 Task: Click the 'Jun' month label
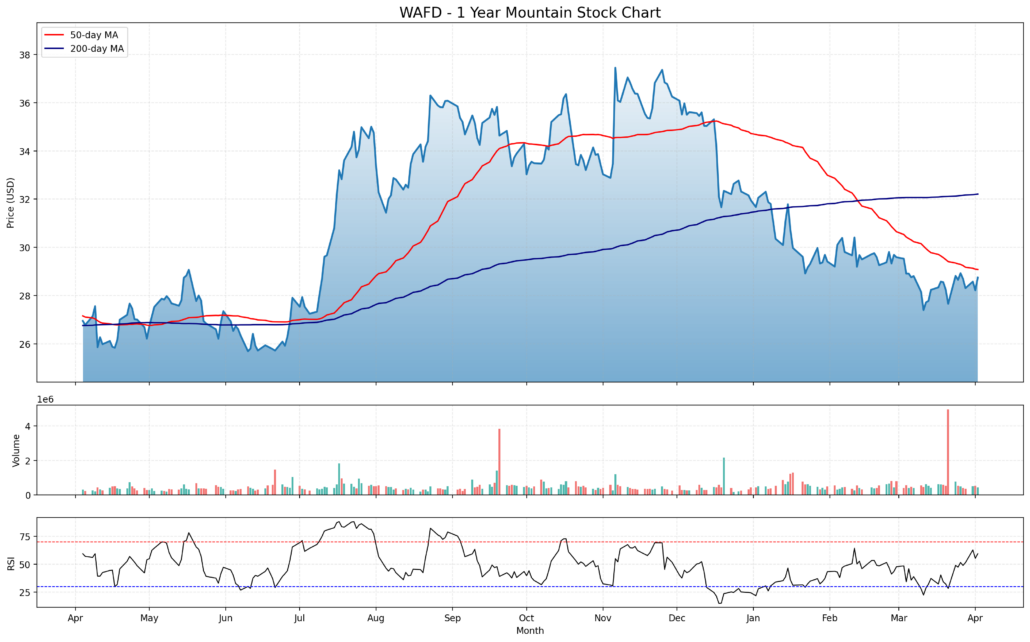(x=225, y=618)
